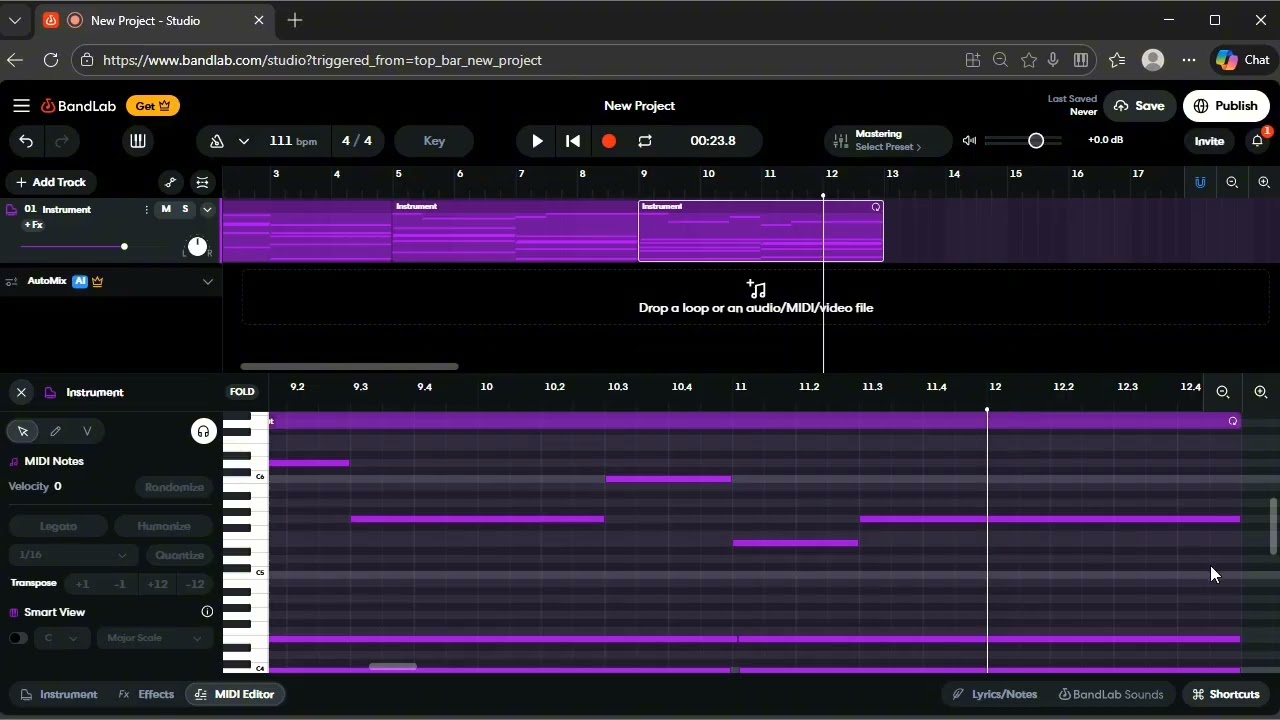Viewport: 1280px width, 720px height.
Task: Click the Publish button
Action: pyautogui.click(x=1226, y=106)
